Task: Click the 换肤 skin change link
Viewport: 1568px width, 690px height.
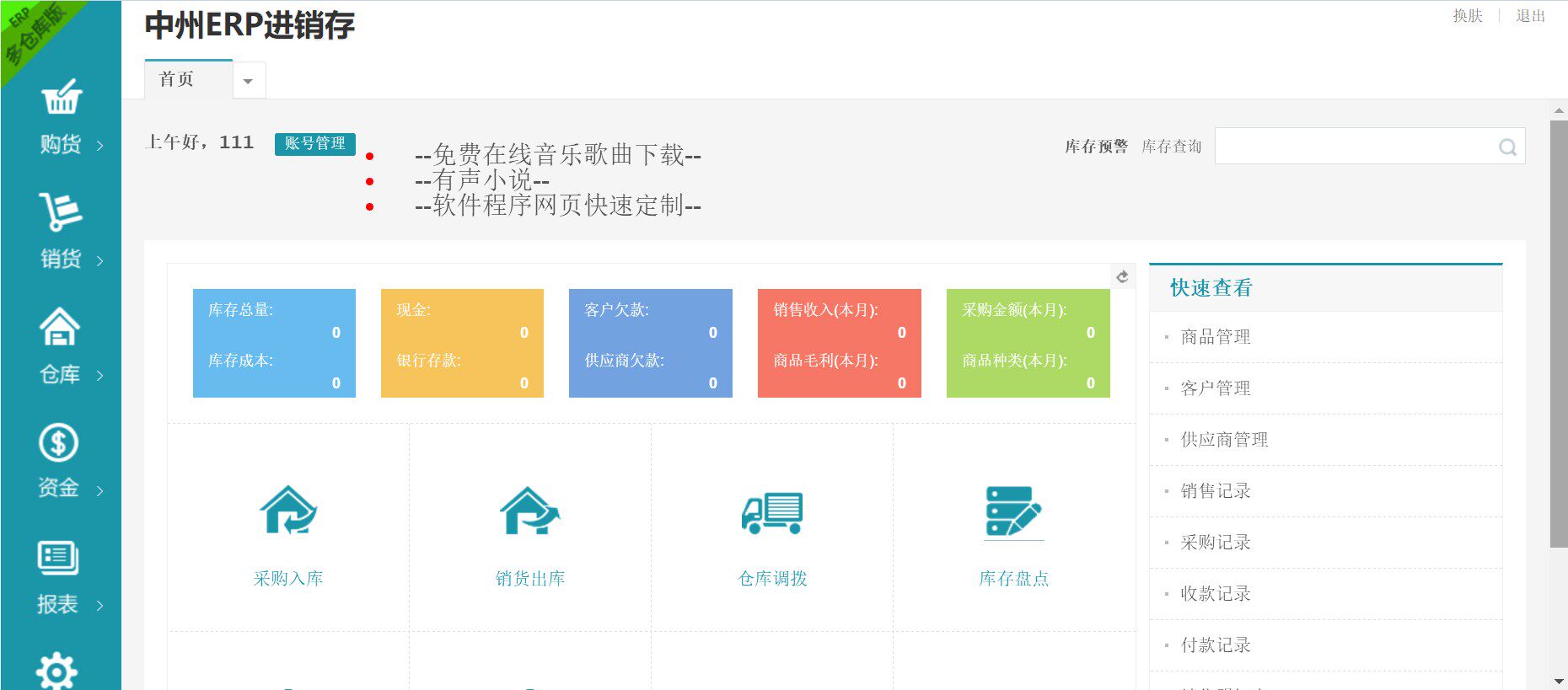Action: click(1468, 16)
